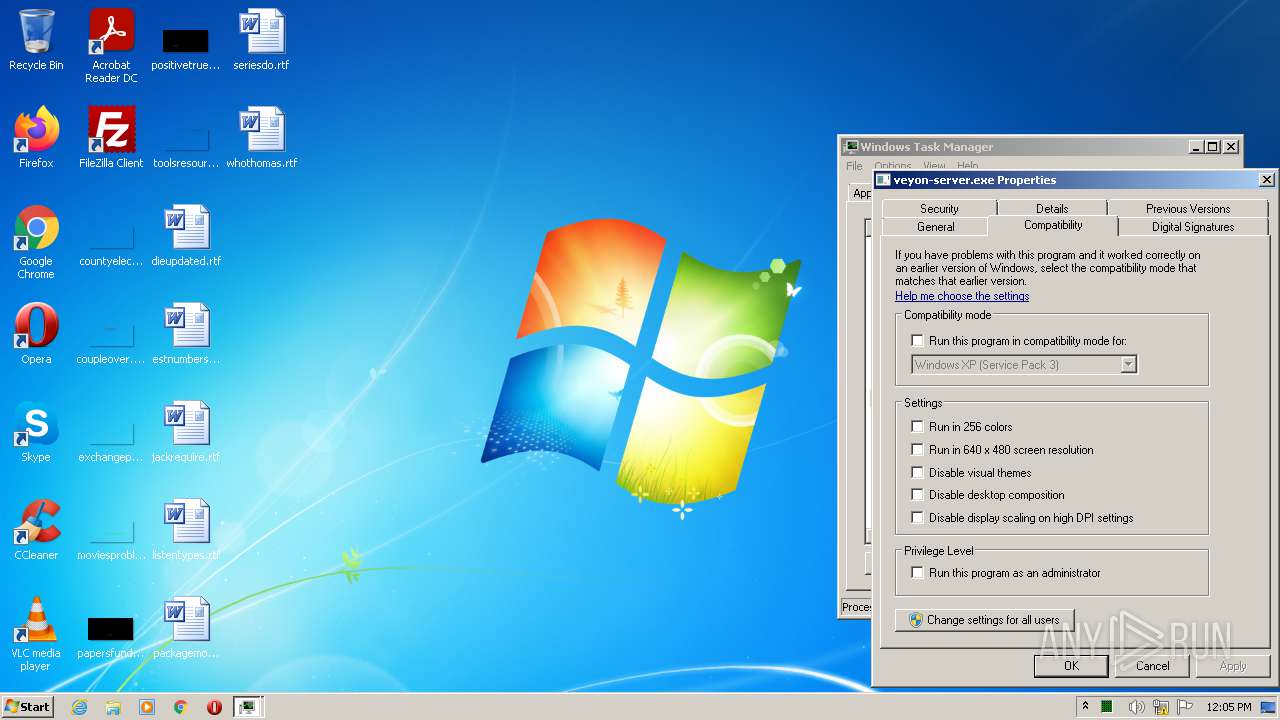The height and width of the screenshot is (720, 1280).
Task: Open Internet Explorer in the taskbar
Action: pos(80,707)
